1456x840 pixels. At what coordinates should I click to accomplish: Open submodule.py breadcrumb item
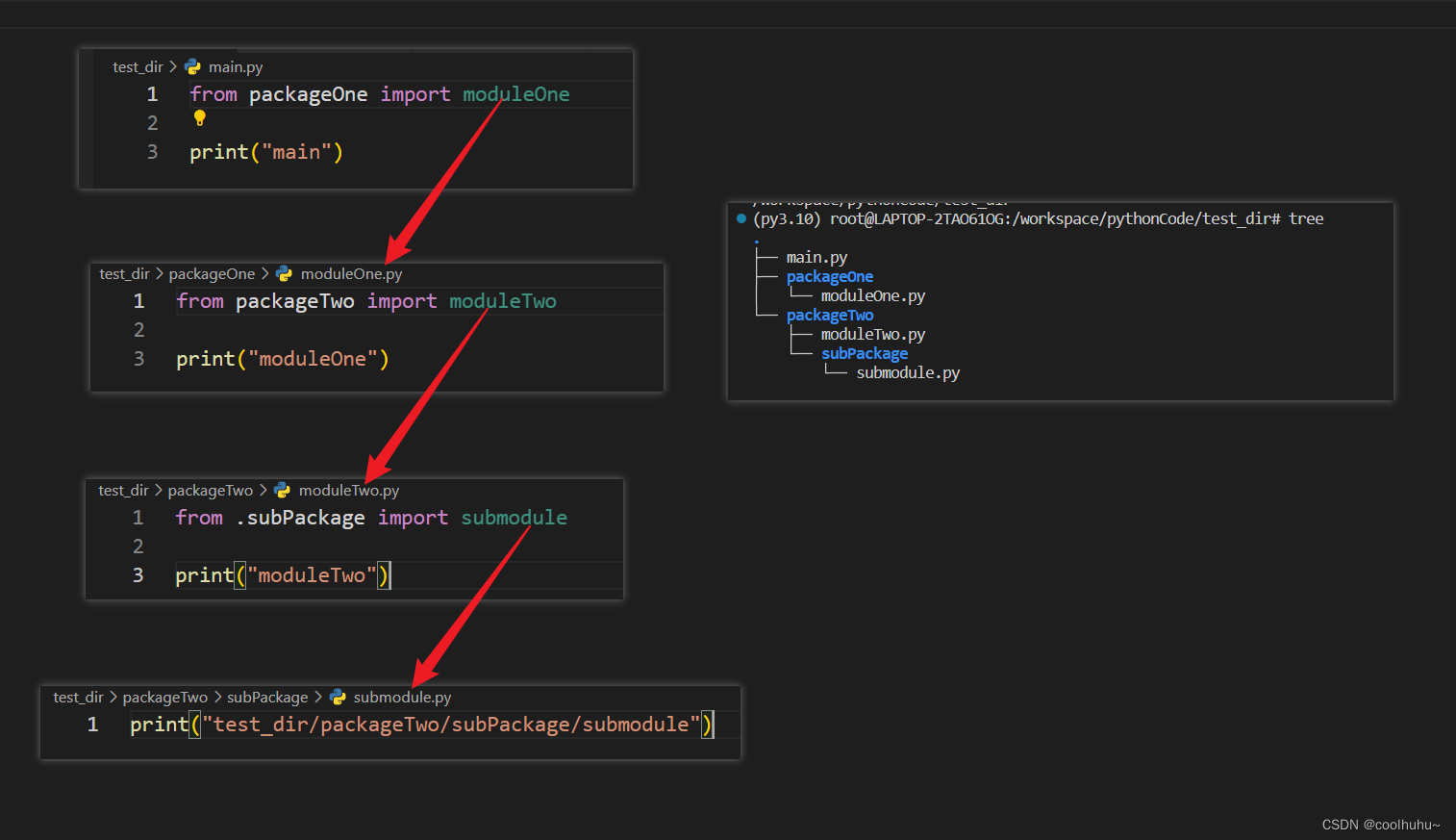[x=402, y=697]
